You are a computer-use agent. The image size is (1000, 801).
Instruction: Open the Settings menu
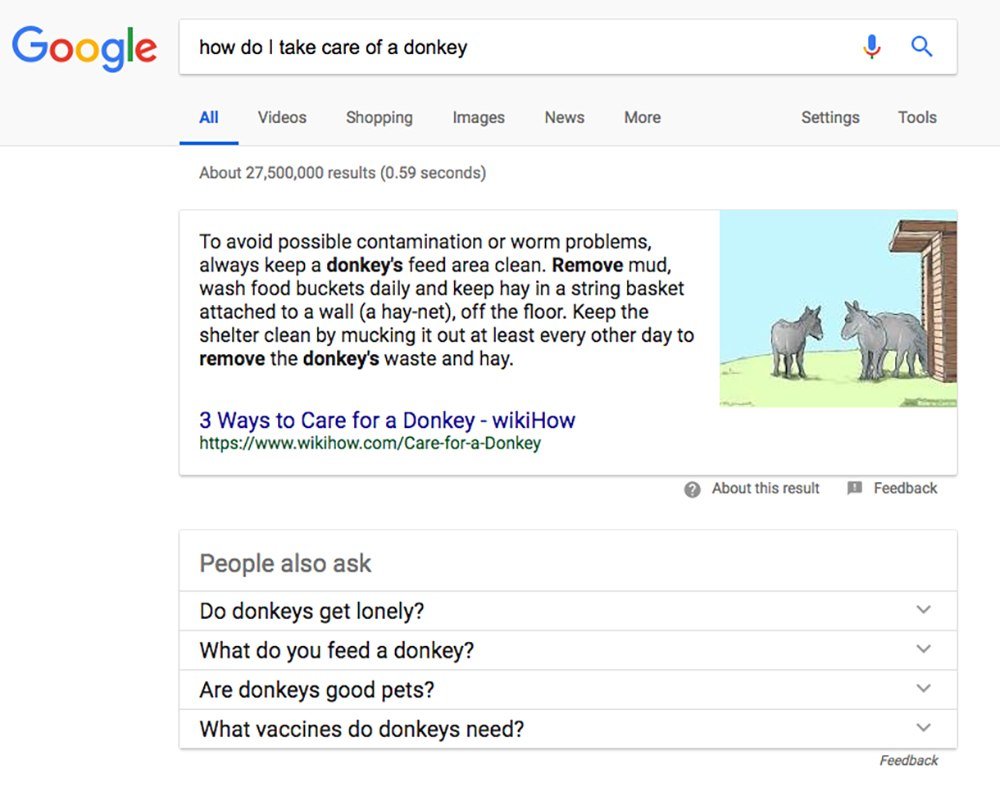(830, 117)
